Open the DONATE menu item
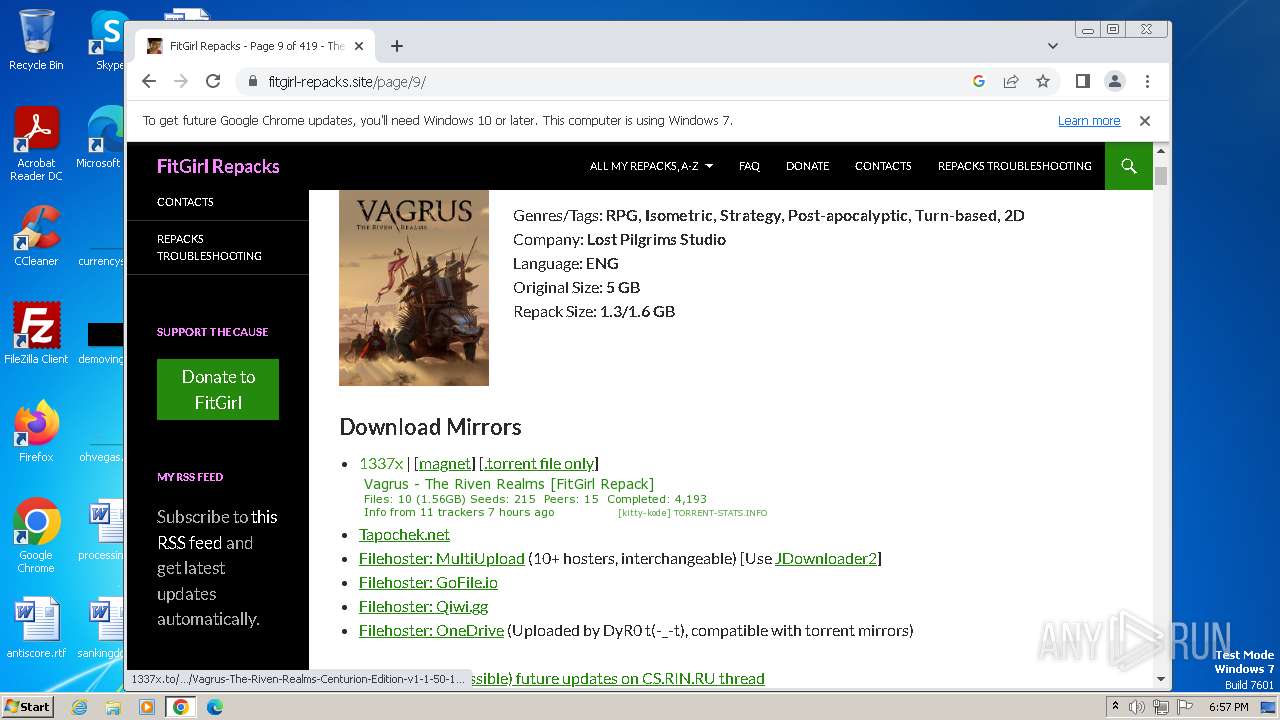 [807, 166]
